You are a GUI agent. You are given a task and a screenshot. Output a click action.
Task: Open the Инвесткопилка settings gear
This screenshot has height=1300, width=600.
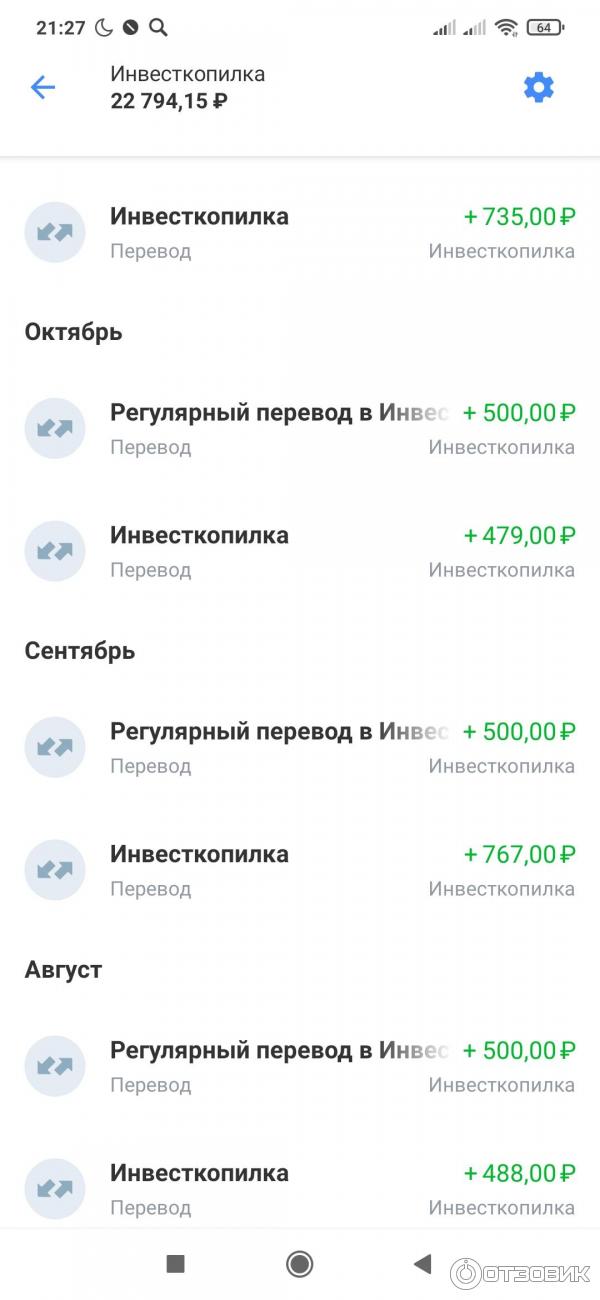pos(539,87)
